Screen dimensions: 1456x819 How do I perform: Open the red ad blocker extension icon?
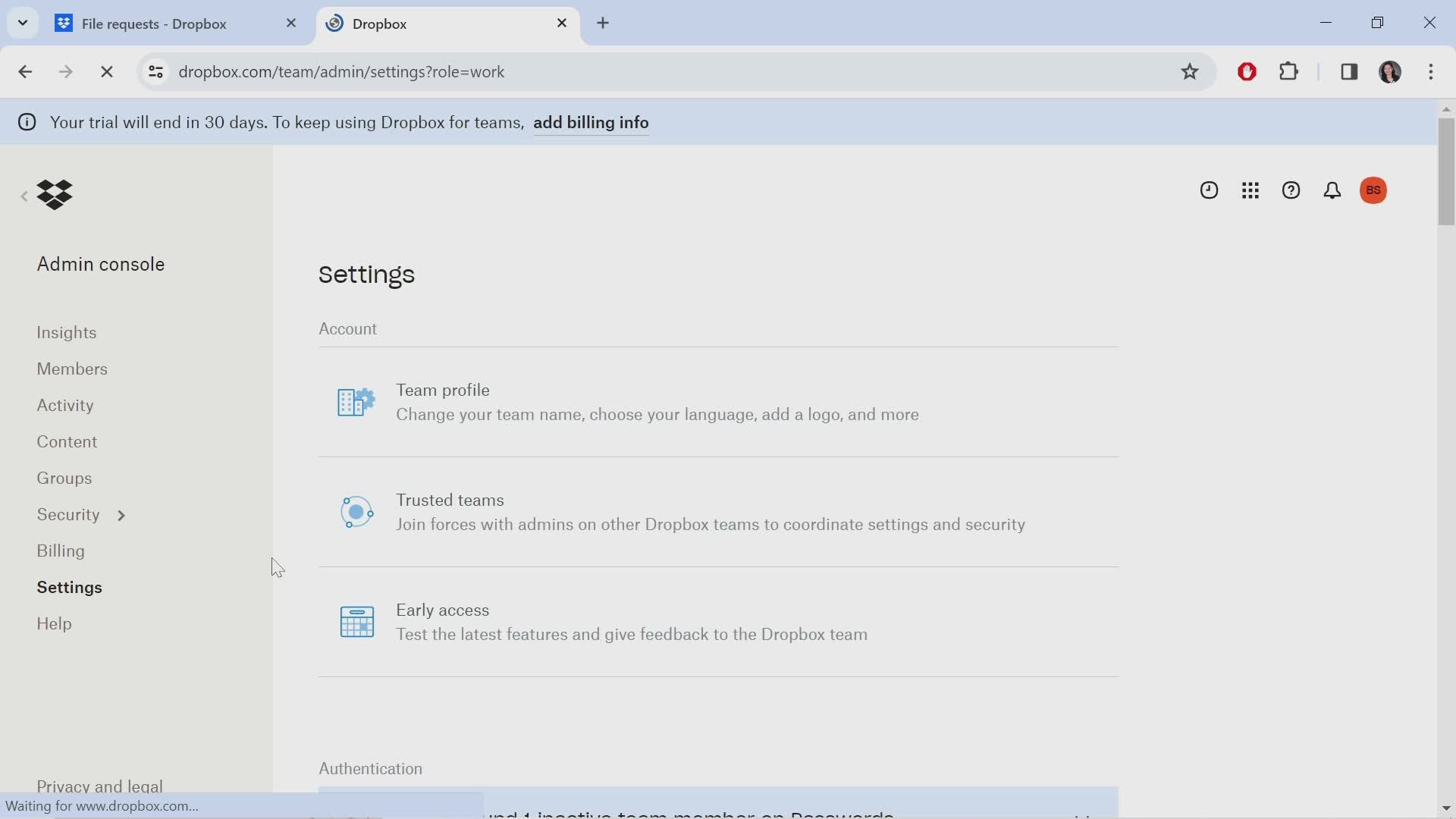click(1247, 72)
